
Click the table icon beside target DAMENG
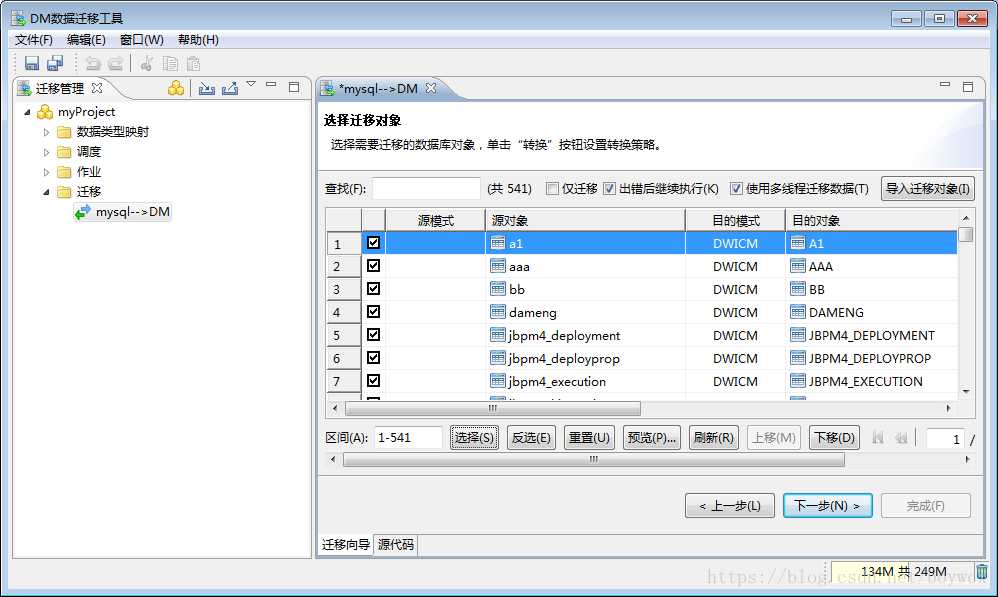pyautogui.click(x=798, y=311)
